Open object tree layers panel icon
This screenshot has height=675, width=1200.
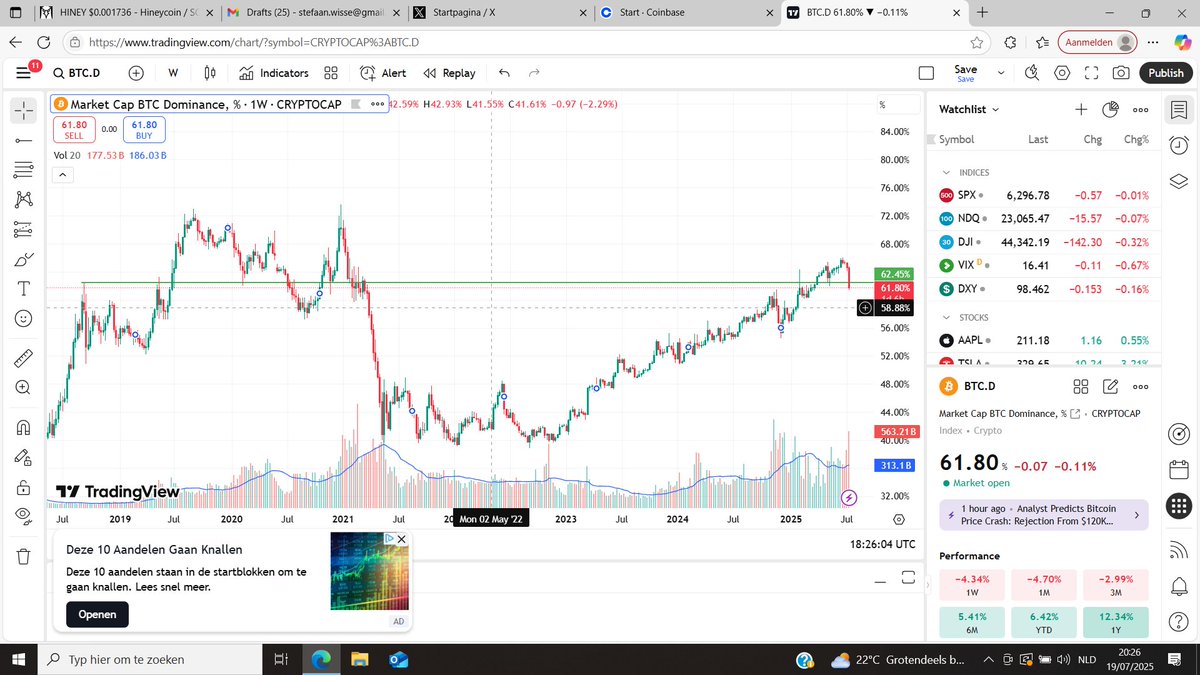click(1179, 180)
